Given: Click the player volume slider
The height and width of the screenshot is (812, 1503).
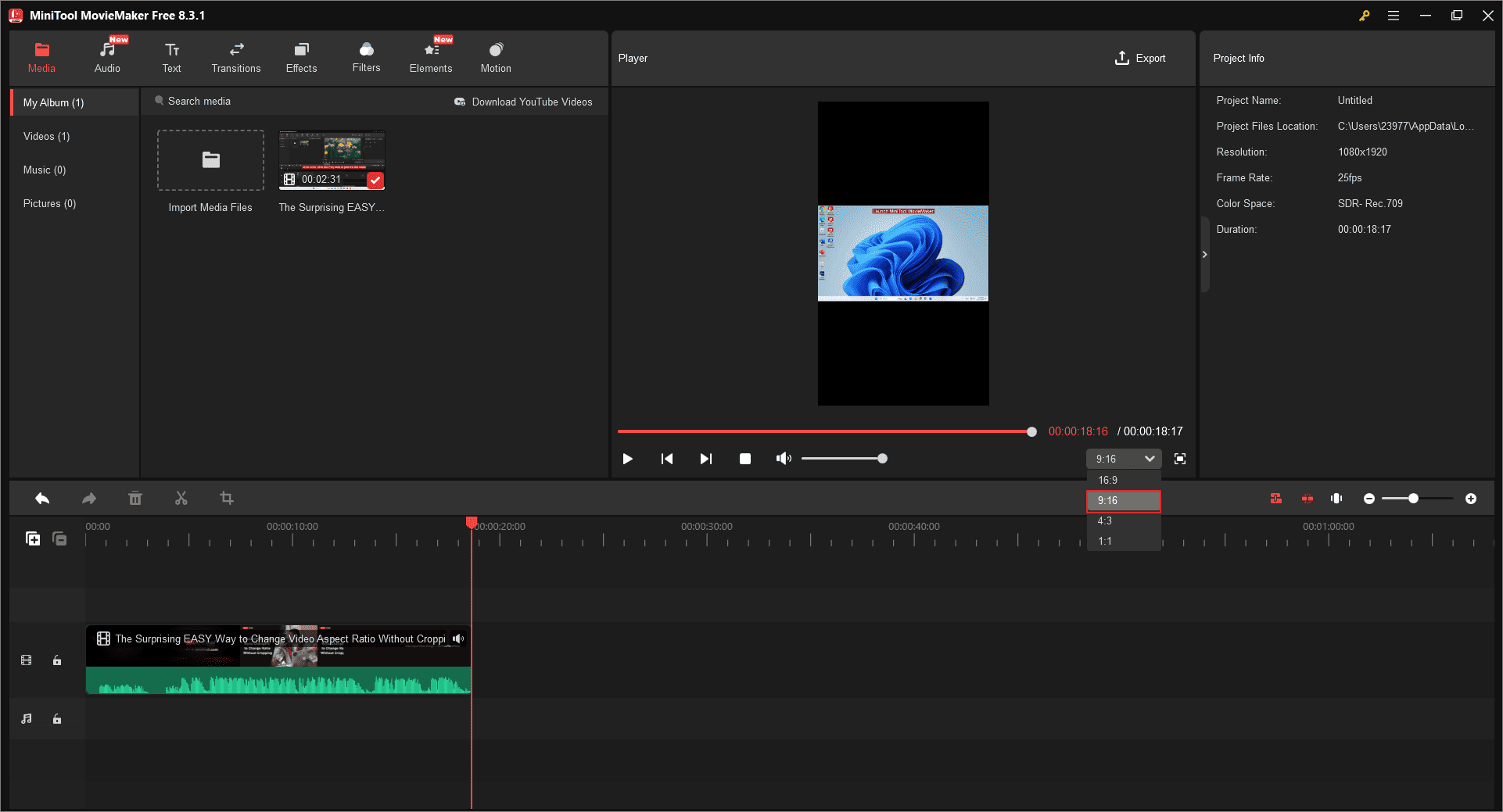Looking at the screenshot, I should [x=841, y=459].
